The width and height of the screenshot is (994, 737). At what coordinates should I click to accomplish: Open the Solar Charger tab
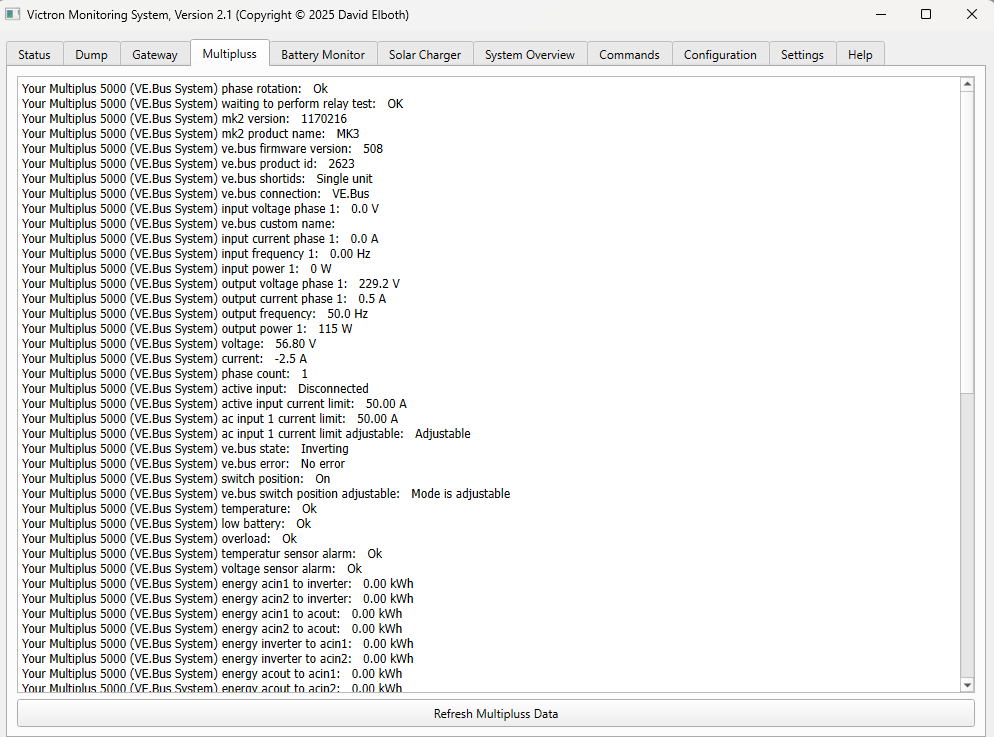click(x=425, y=54)
